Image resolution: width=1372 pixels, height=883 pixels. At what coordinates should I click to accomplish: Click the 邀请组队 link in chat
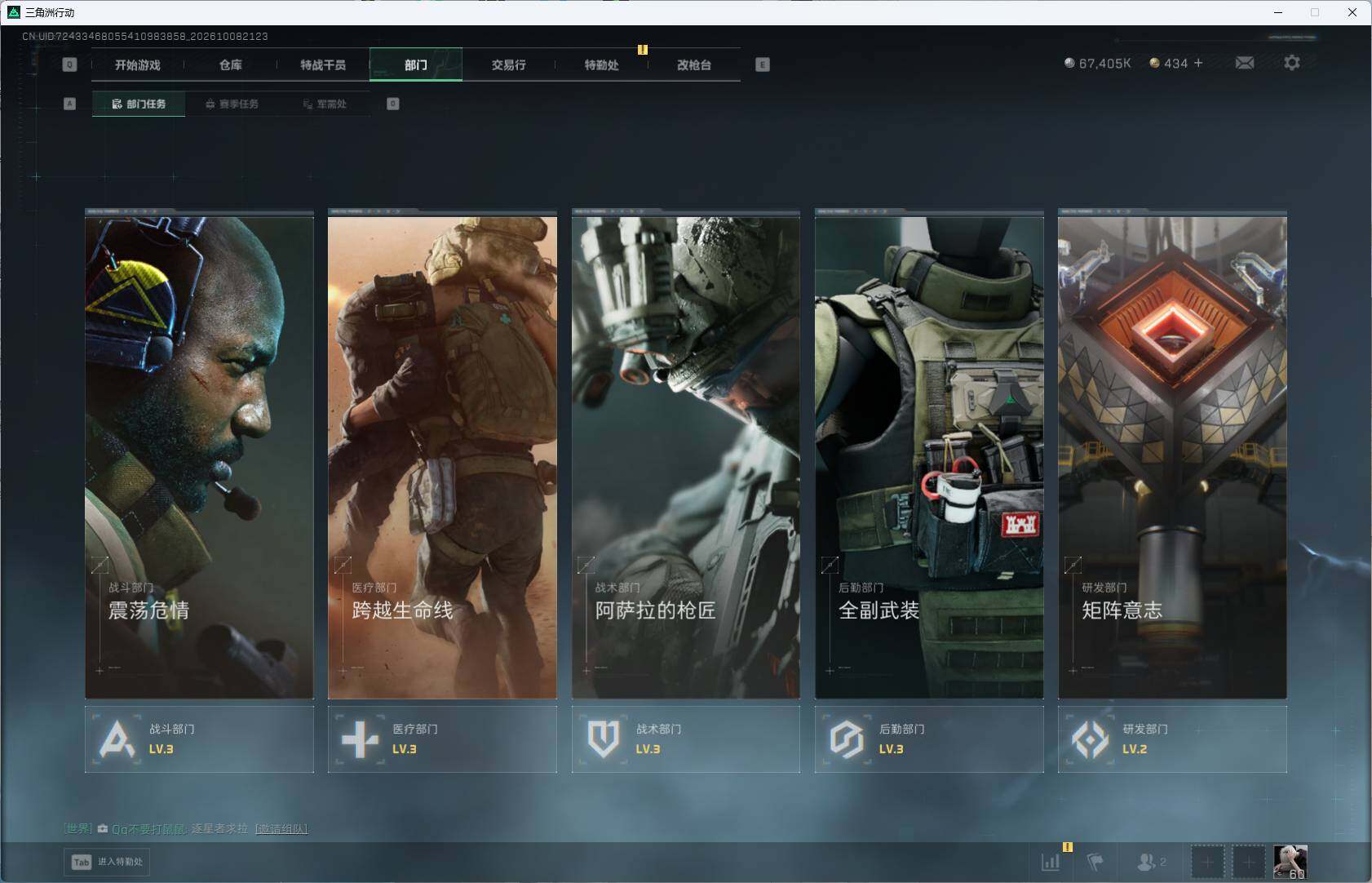pyautogui.click(x=281, y=828)
